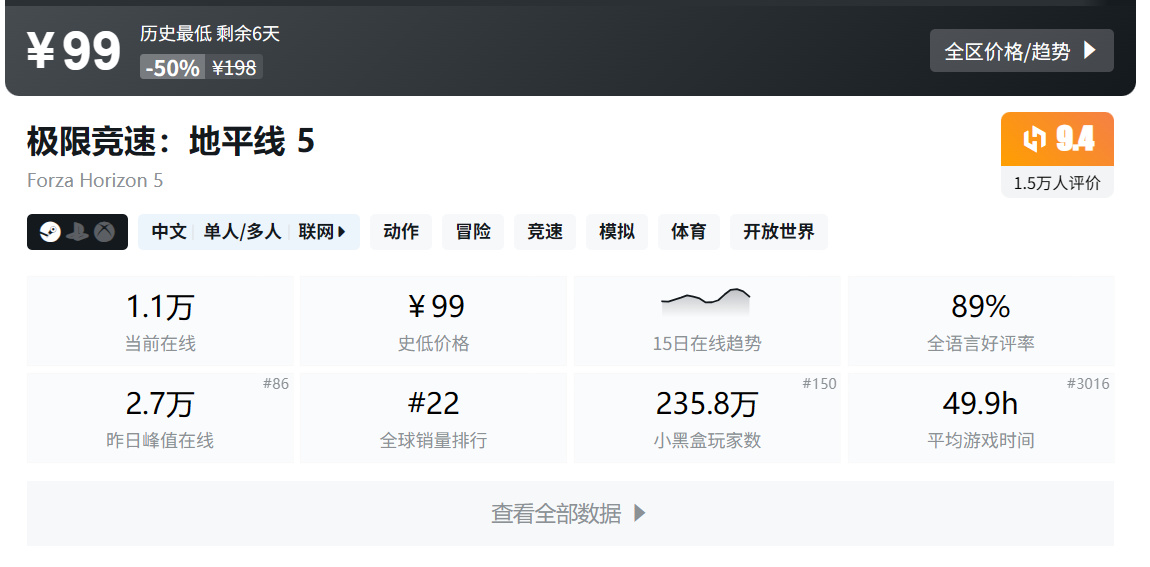Select the 开放世界 genre tag

[779, 232]
